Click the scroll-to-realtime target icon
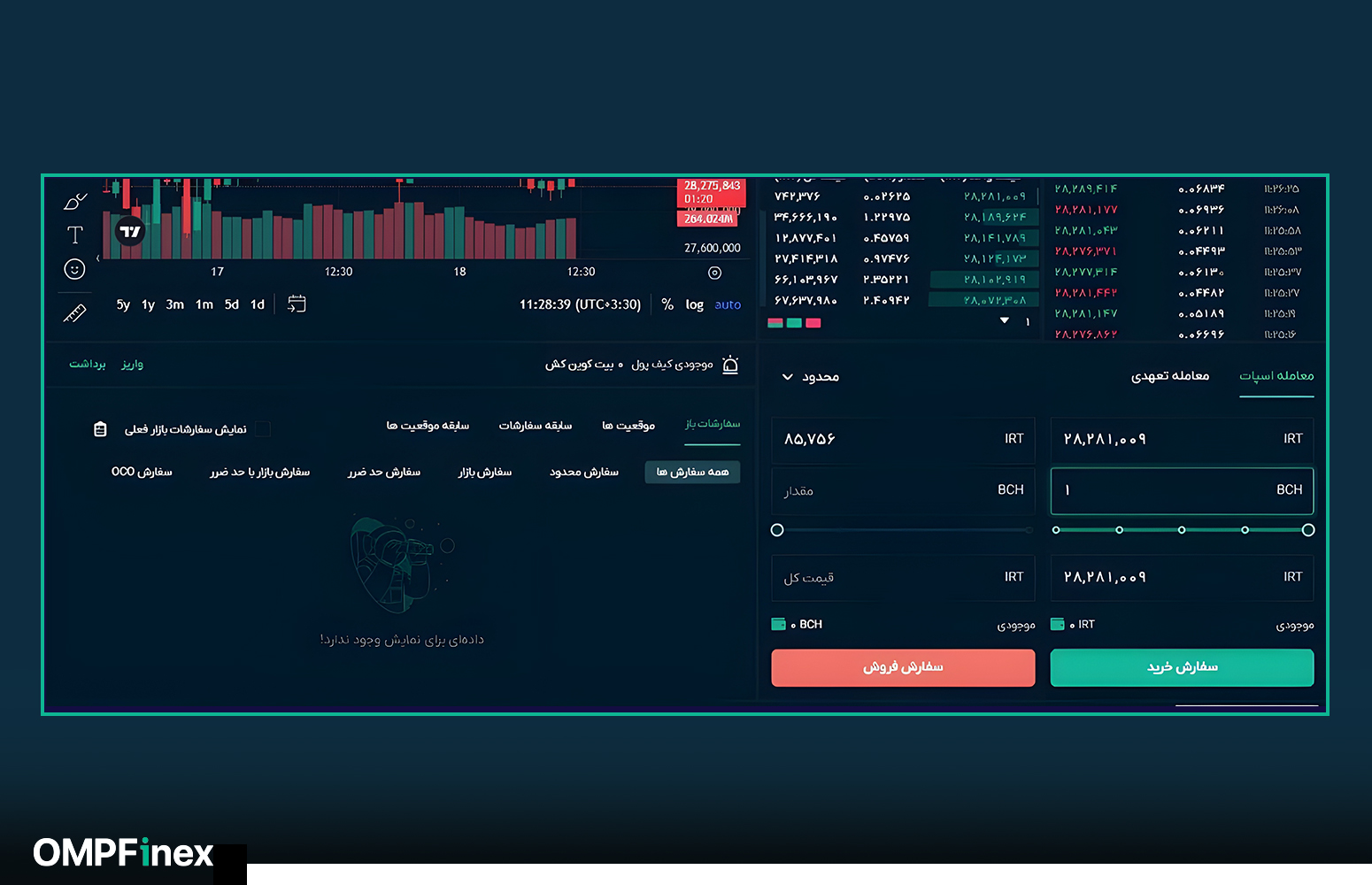Image resolution: width=1372 pixels, height=885 pixels. (715, 273)
